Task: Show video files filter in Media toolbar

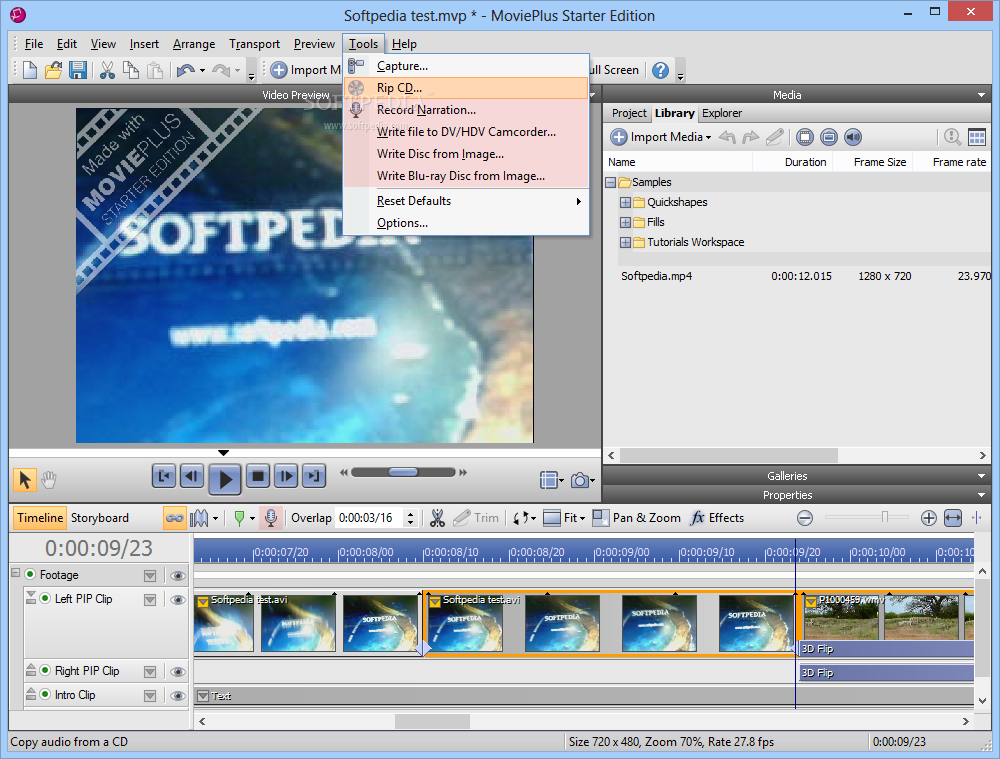Action: coord(805,136)
